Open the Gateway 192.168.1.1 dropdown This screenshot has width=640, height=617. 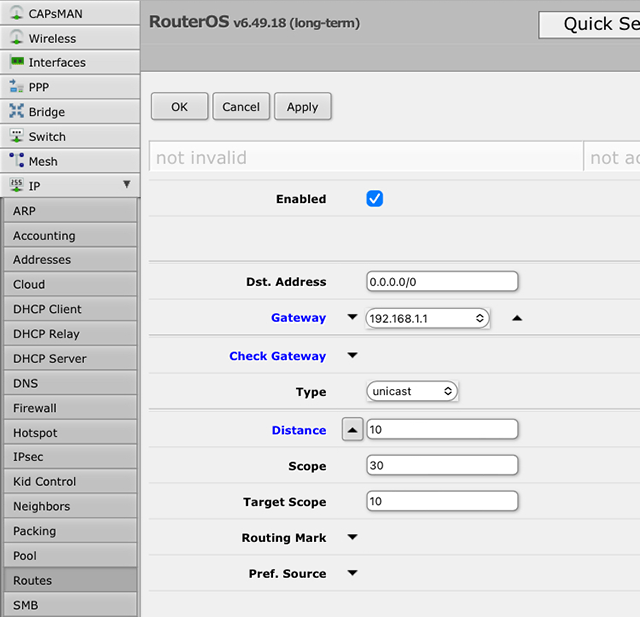click(x=427, y=318)
